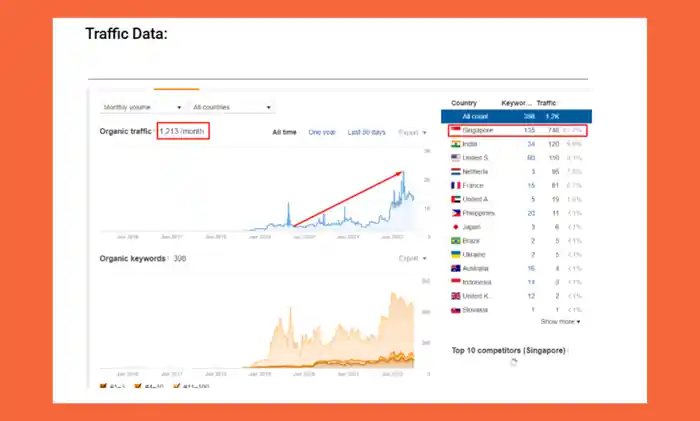Open Export menu for Organic traffic chart
The image size is (700, 421).
point(412,133)
